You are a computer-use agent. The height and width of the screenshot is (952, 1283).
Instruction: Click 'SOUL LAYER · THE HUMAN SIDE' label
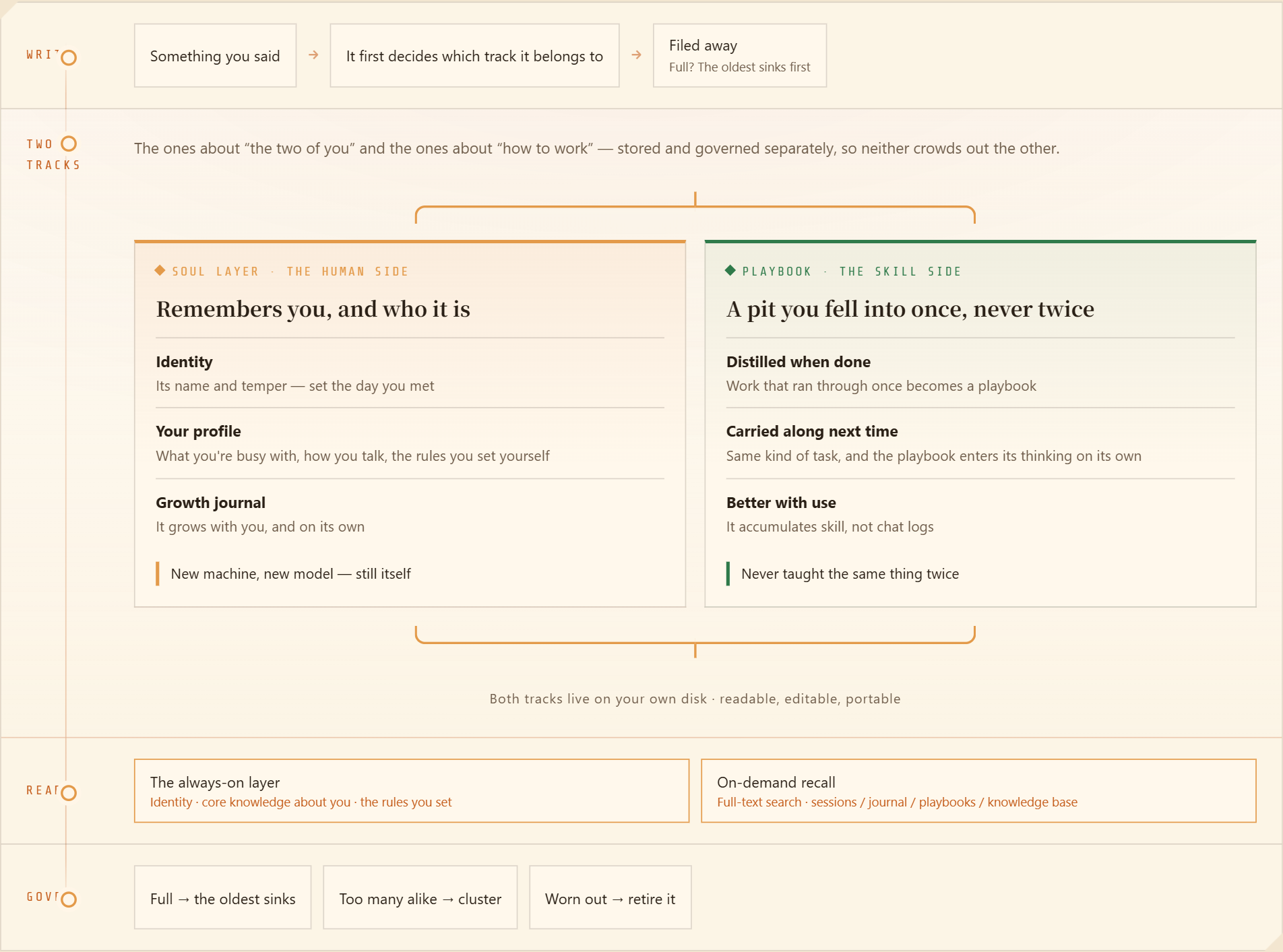click(x=290, y=272)
